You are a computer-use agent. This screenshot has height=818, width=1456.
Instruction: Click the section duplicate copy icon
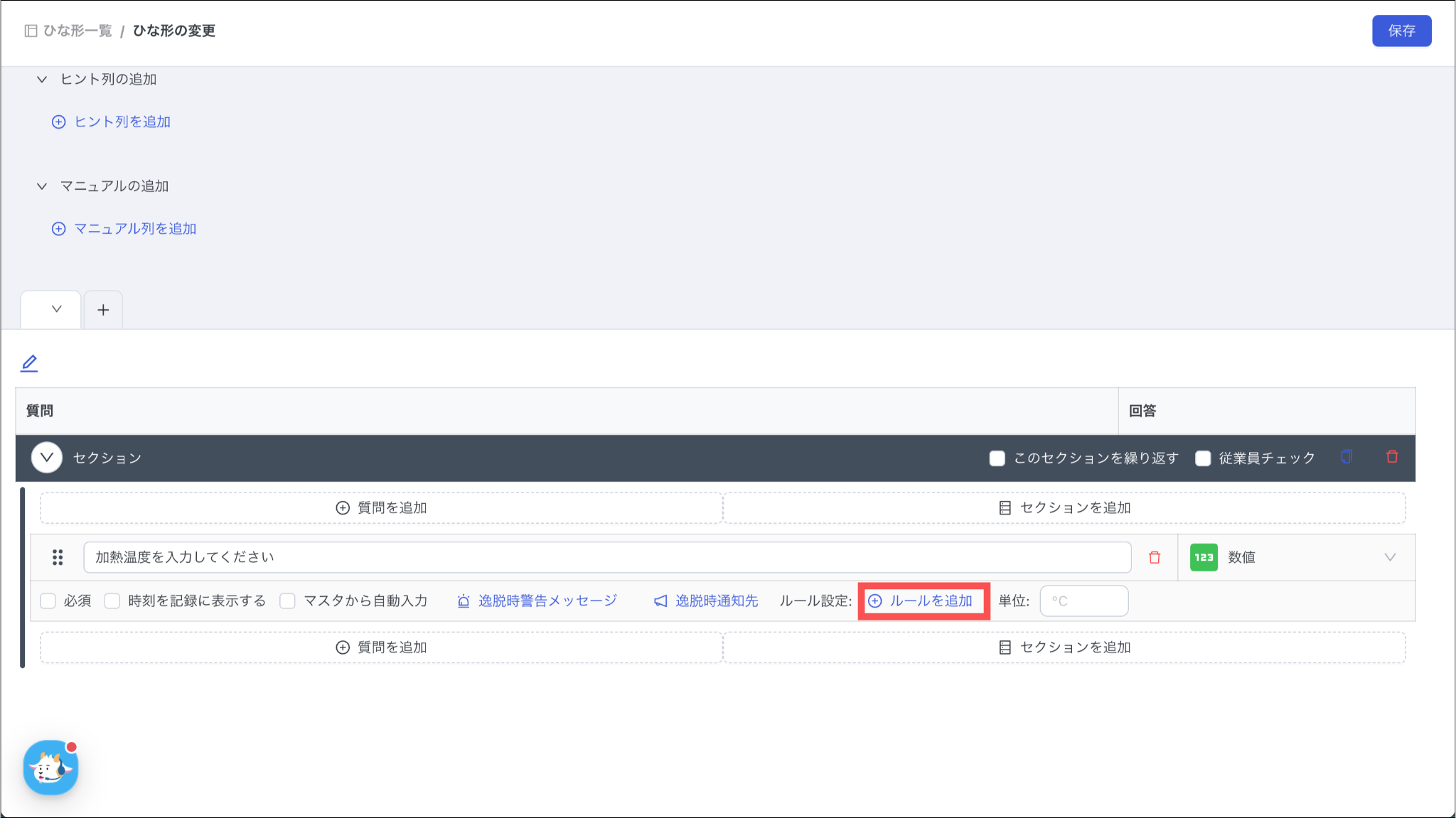coord(1346,457)
